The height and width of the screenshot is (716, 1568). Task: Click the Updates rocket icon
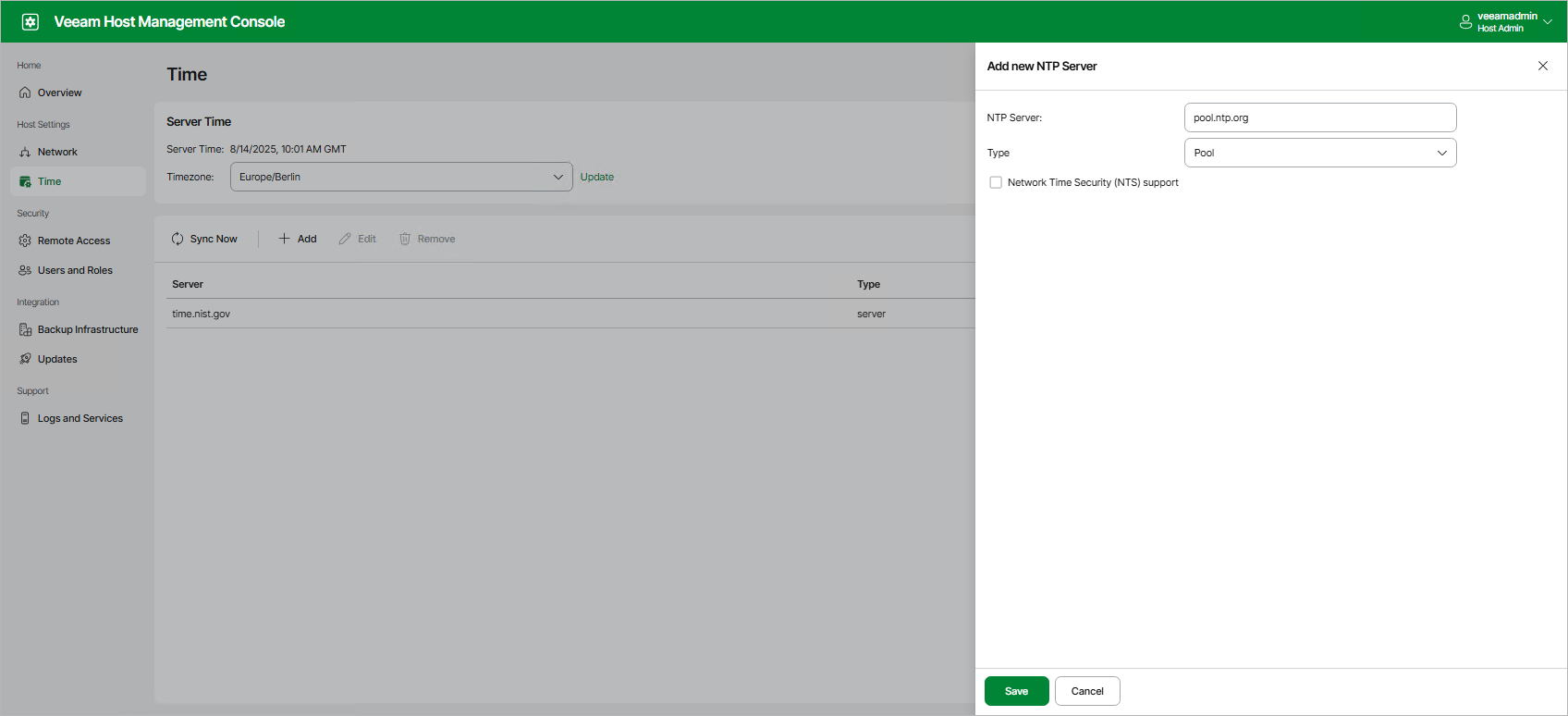tap(25, 359)
